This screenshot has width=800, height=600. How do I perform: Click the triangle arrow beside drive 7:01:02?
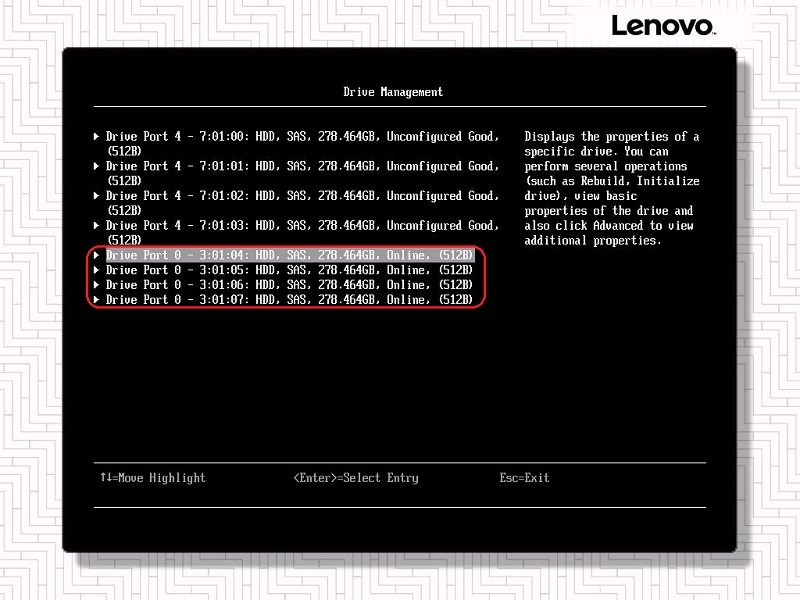(x=96, y=196)
